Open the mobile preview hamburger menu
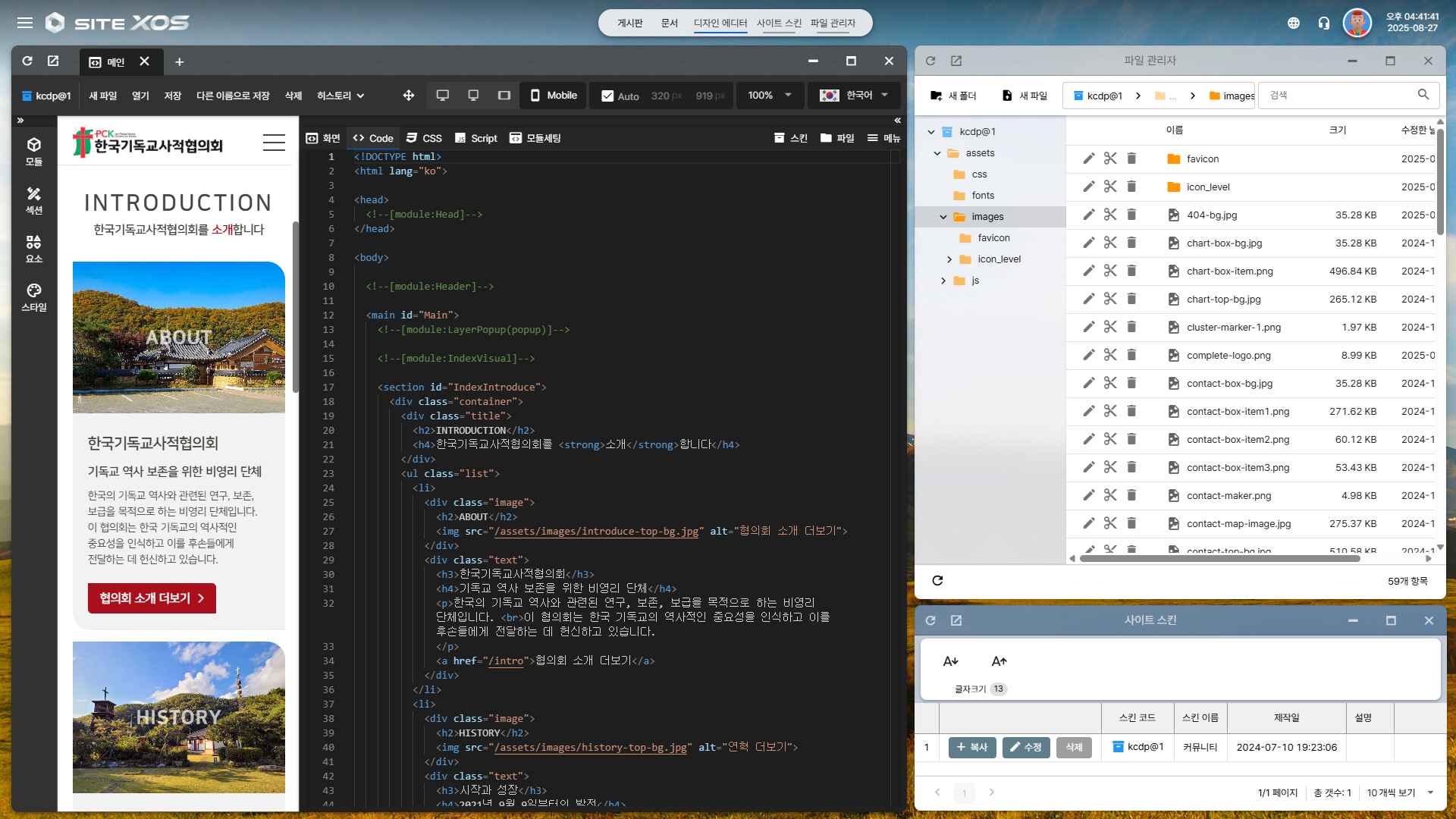 tap(274, 143)
